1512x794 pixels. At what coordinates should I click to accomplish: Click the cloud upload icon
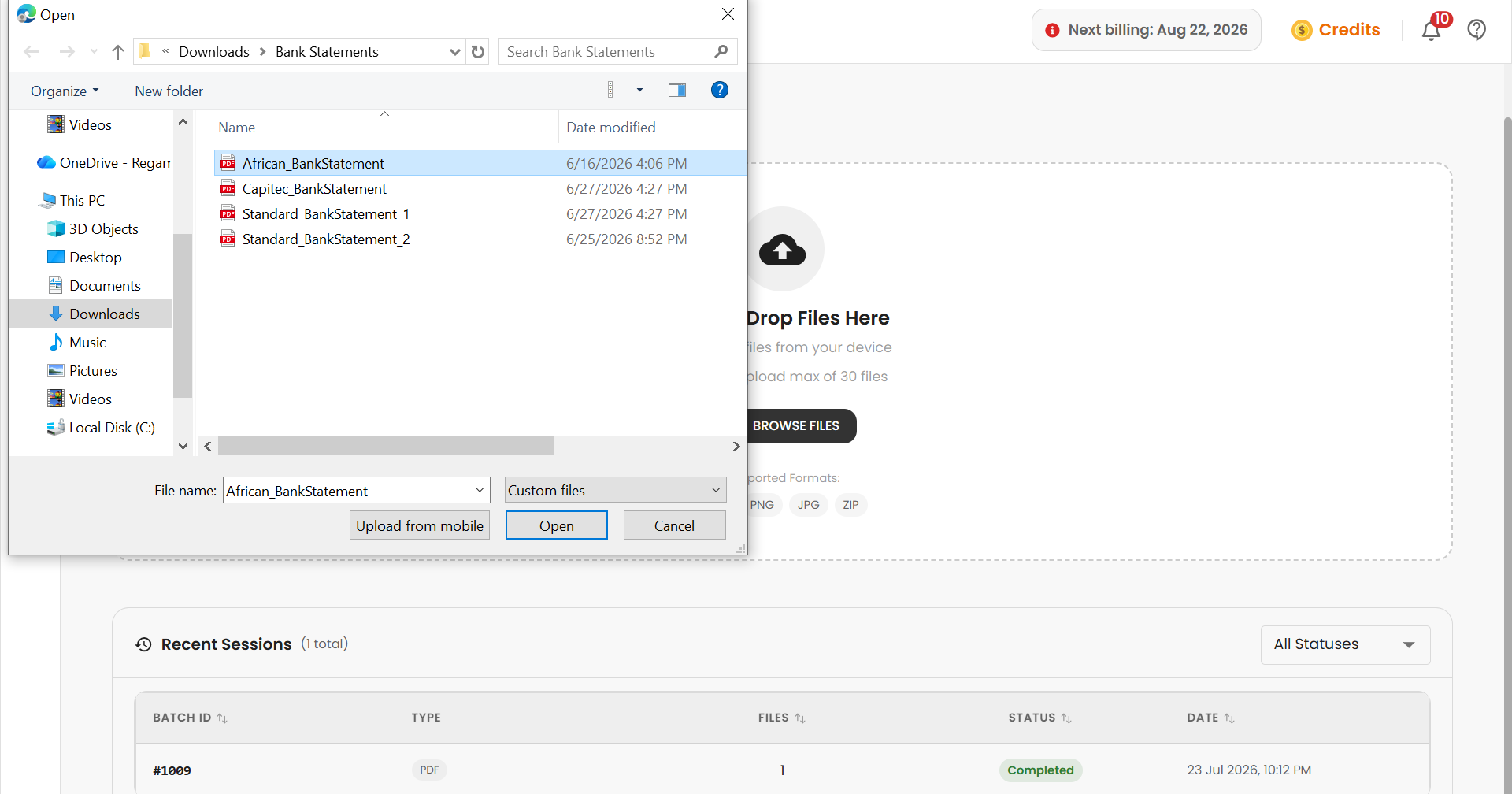click(782, 250)
